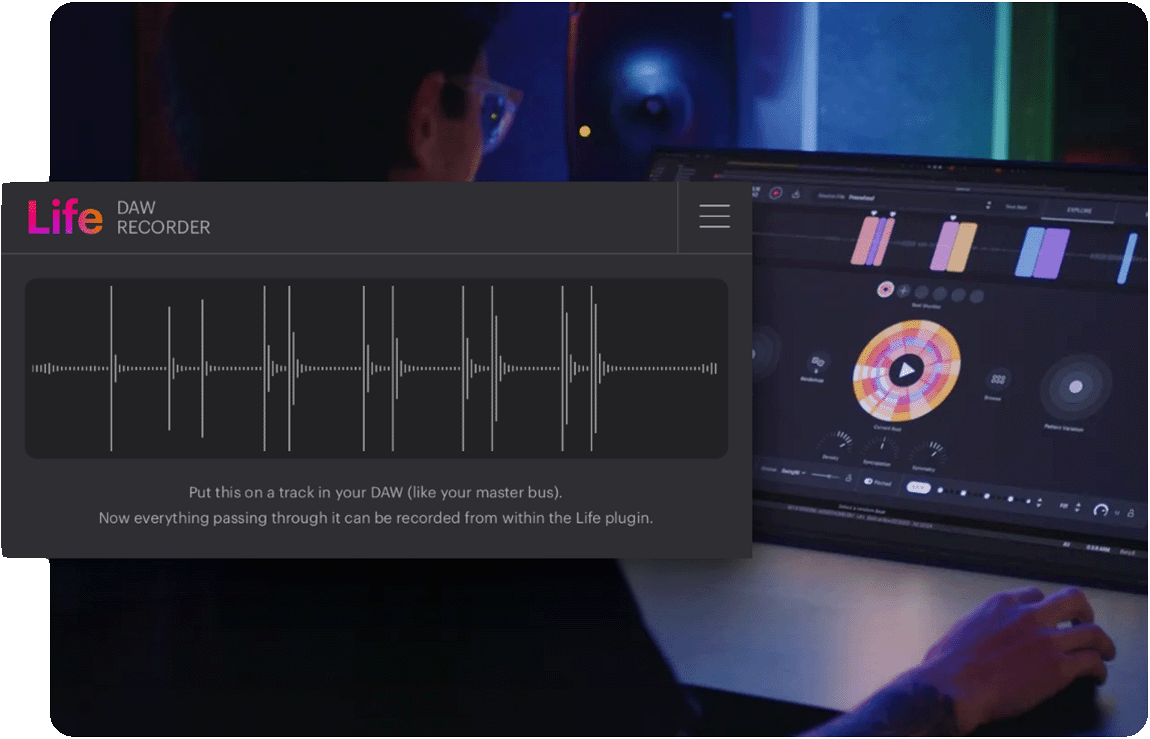Image resolution: width=1150 pixels, height=739 pixels.
Task: Select the blue and purple slice block
Action: tap(1042, 253)
